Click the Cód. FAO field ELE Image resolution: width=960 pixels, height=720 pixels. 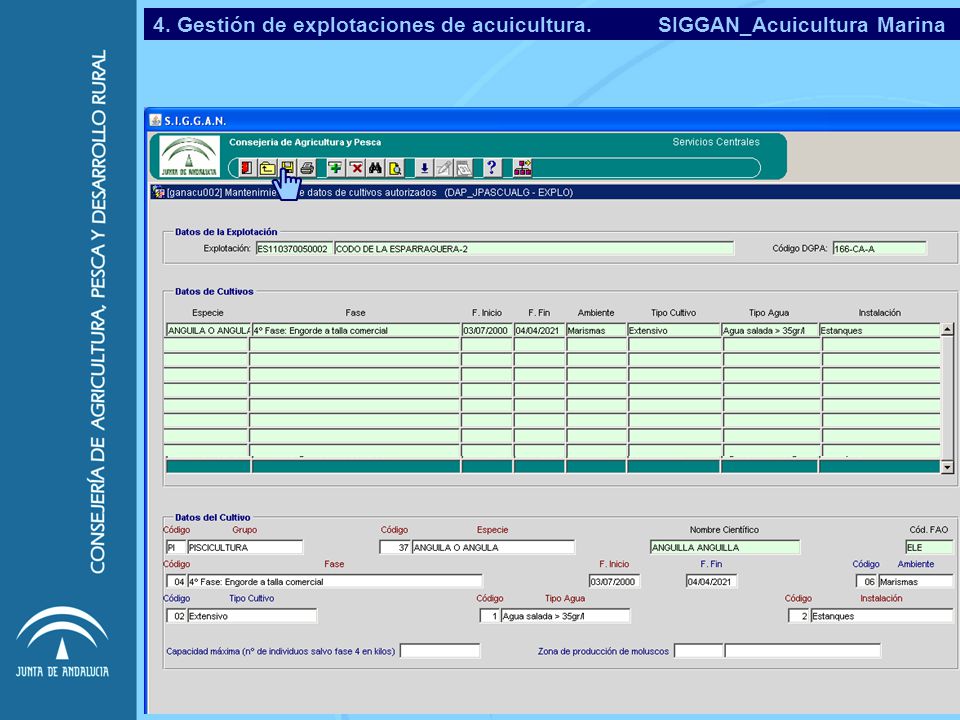(929, 547)
